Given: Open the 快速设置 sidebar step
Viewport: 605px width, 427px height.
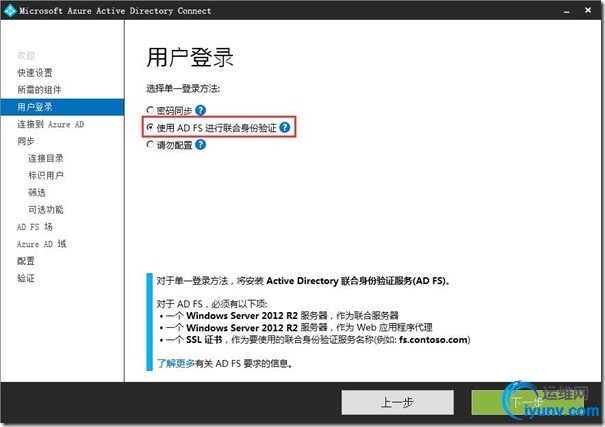Looking at the screenshot, I should 35,73.
